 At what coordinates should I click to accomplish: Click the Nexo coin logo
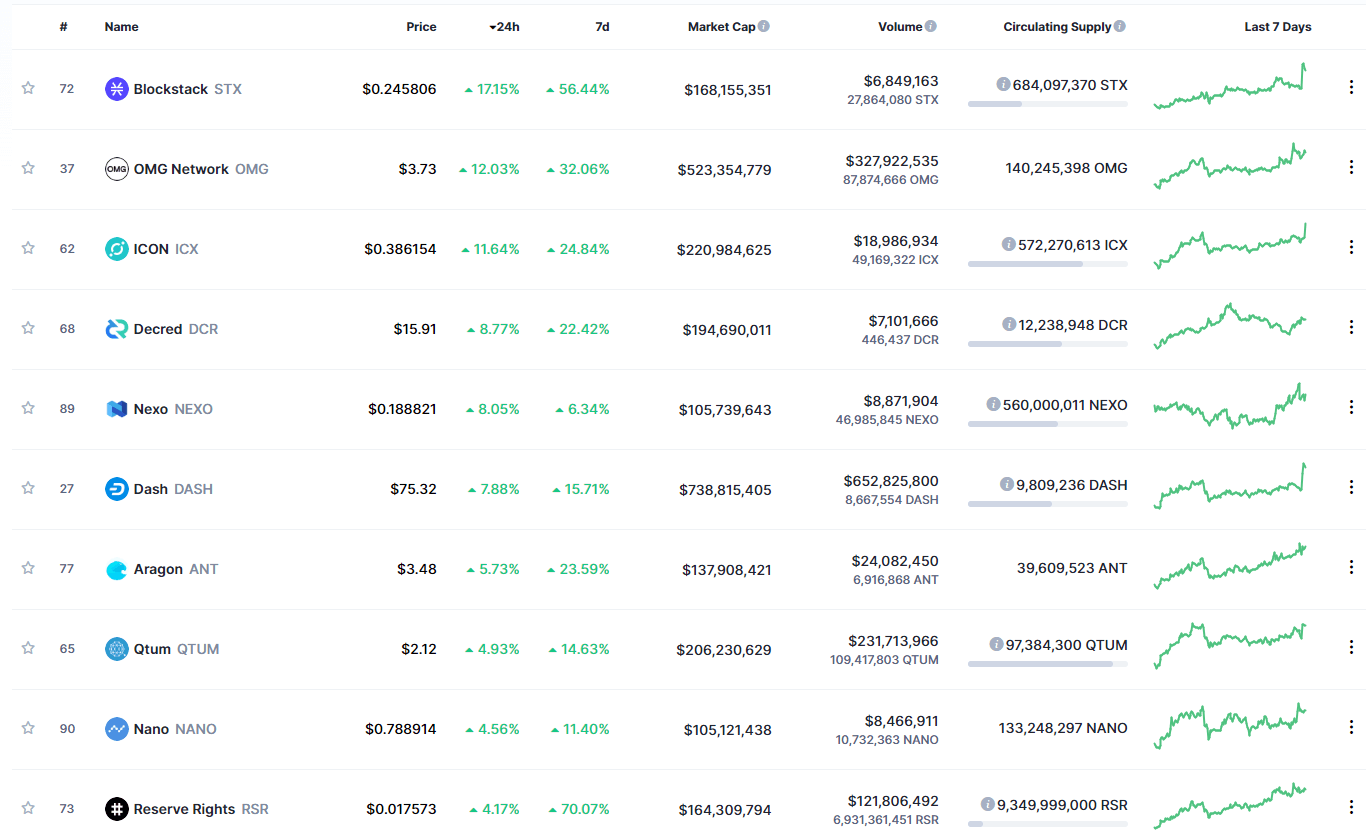pyautogui.click(x=117, y=409)
